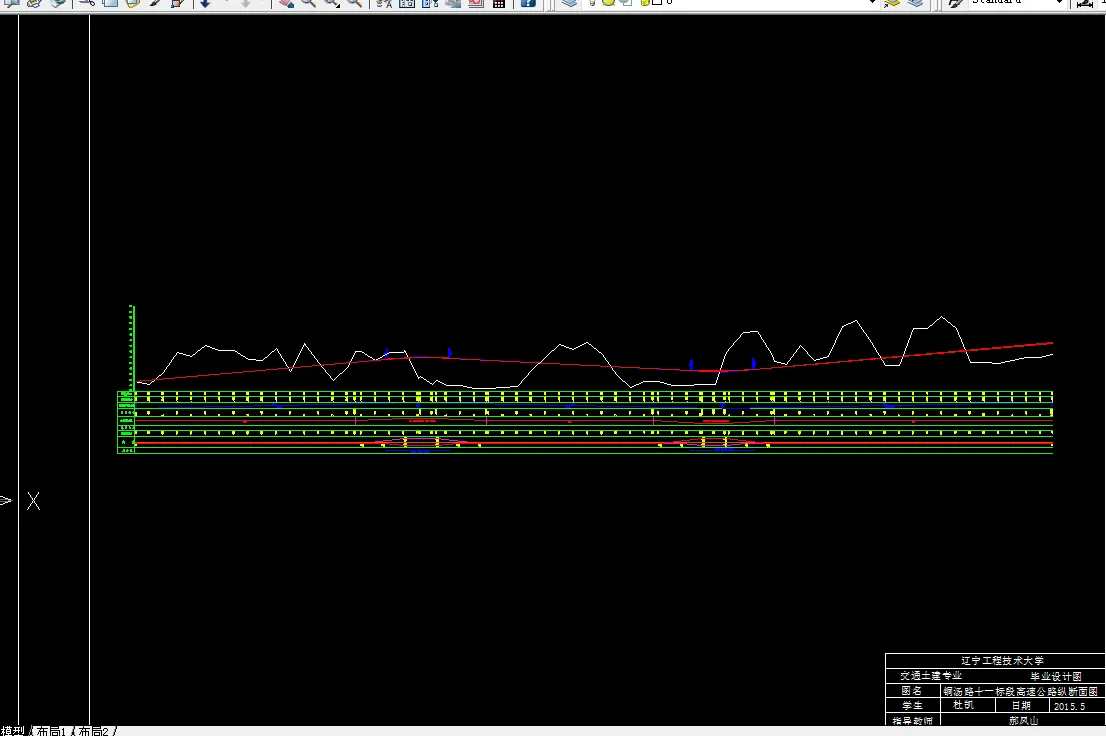
Task: Switch to the 布局2 layout tab
Action: click(93, 731)
